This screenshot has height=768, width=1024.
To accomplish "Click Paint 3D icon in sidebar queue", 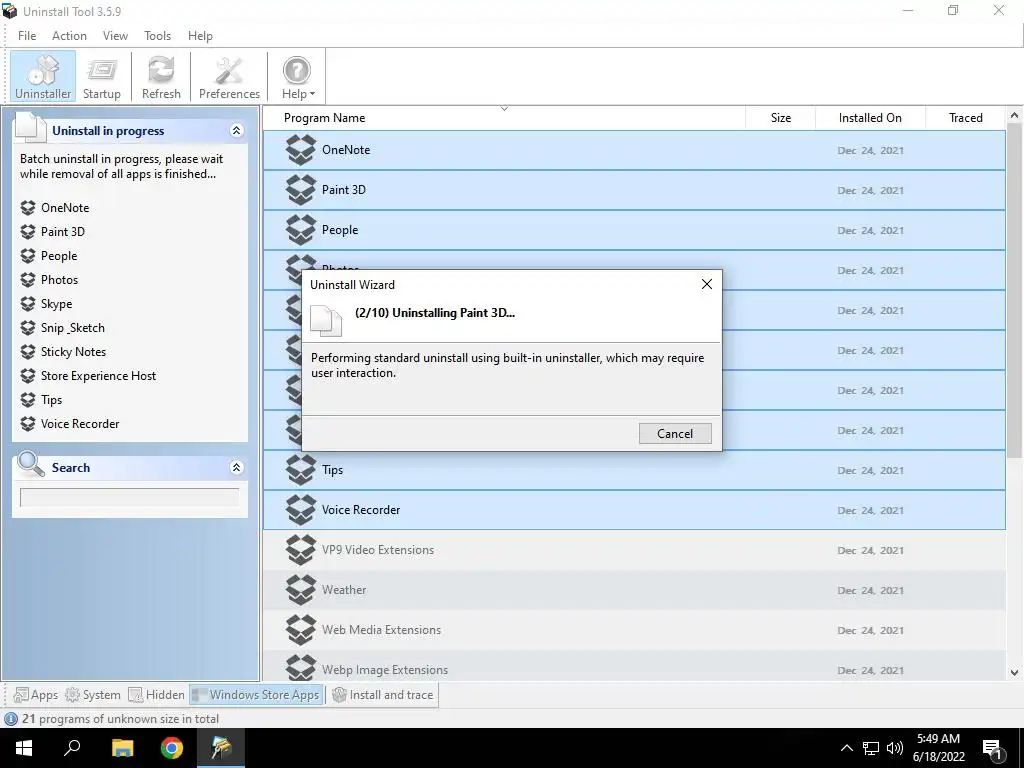I will (x=27, y=232).
